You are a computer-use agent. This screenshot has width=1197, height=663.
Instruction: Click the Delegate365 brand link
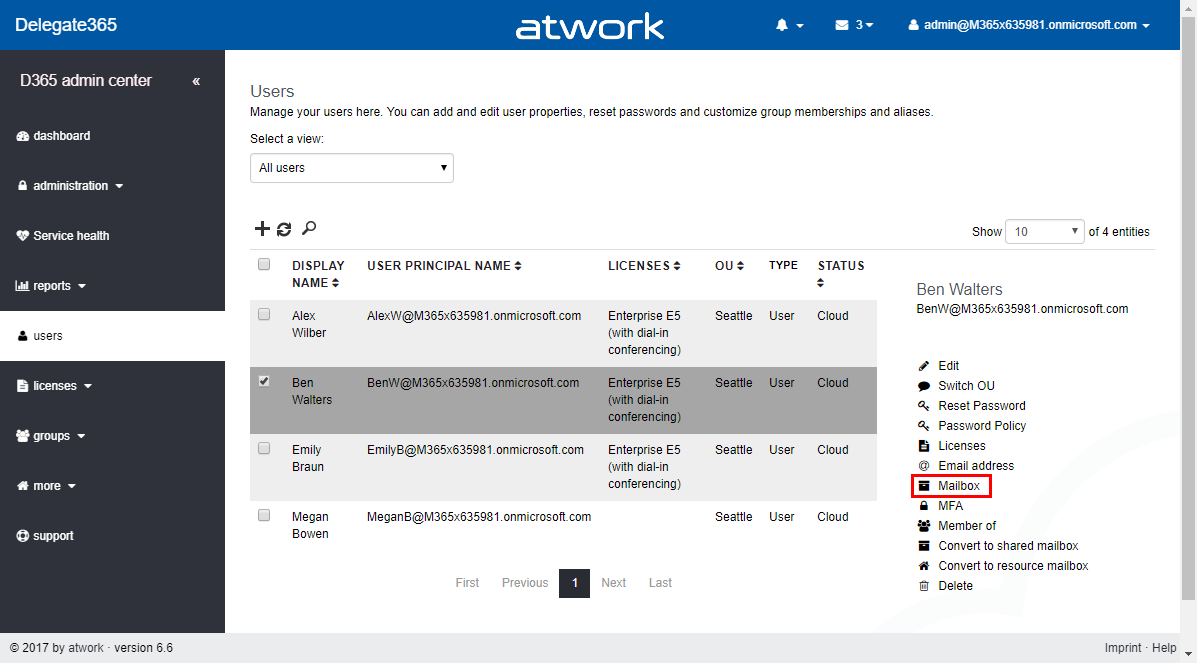66,24
